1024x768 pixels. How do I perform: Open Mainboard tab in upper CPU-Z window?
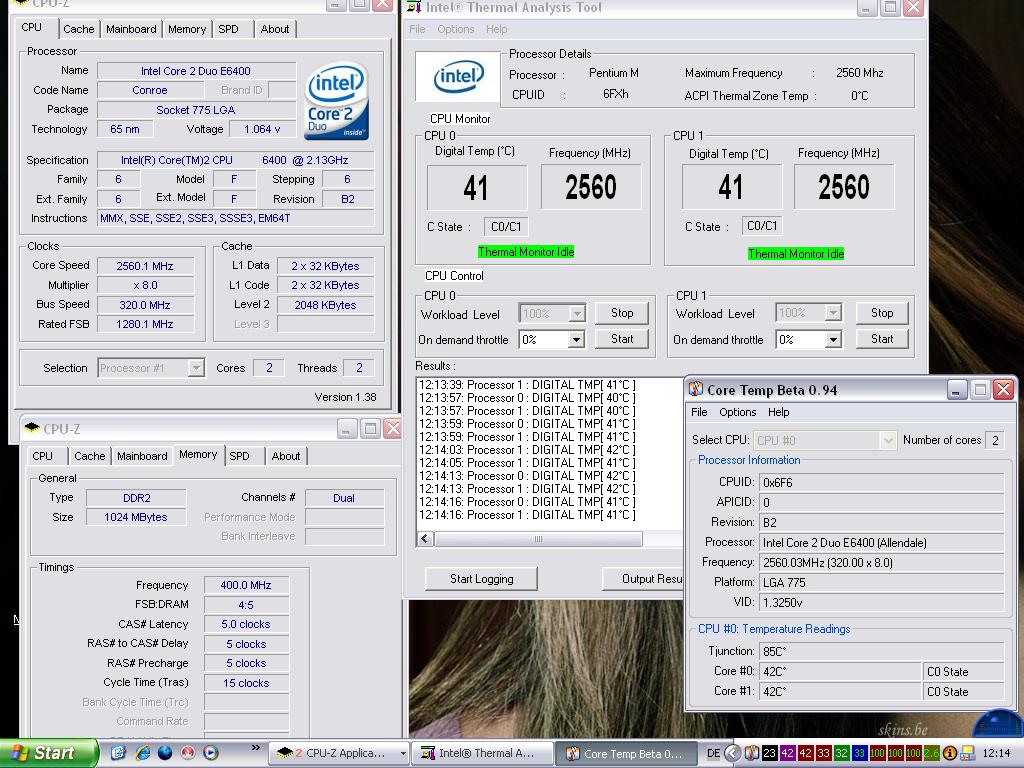(131, 29)
